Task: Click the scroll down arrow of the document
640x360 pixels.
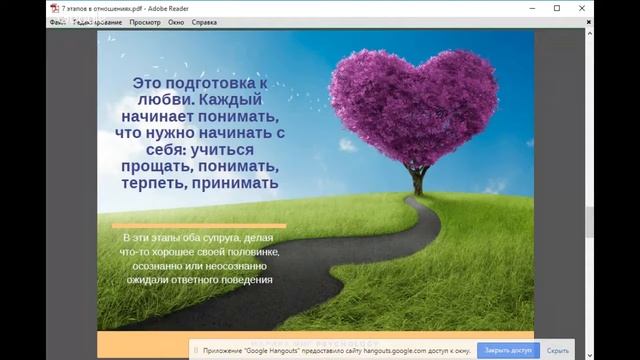Action: (589, 356)
